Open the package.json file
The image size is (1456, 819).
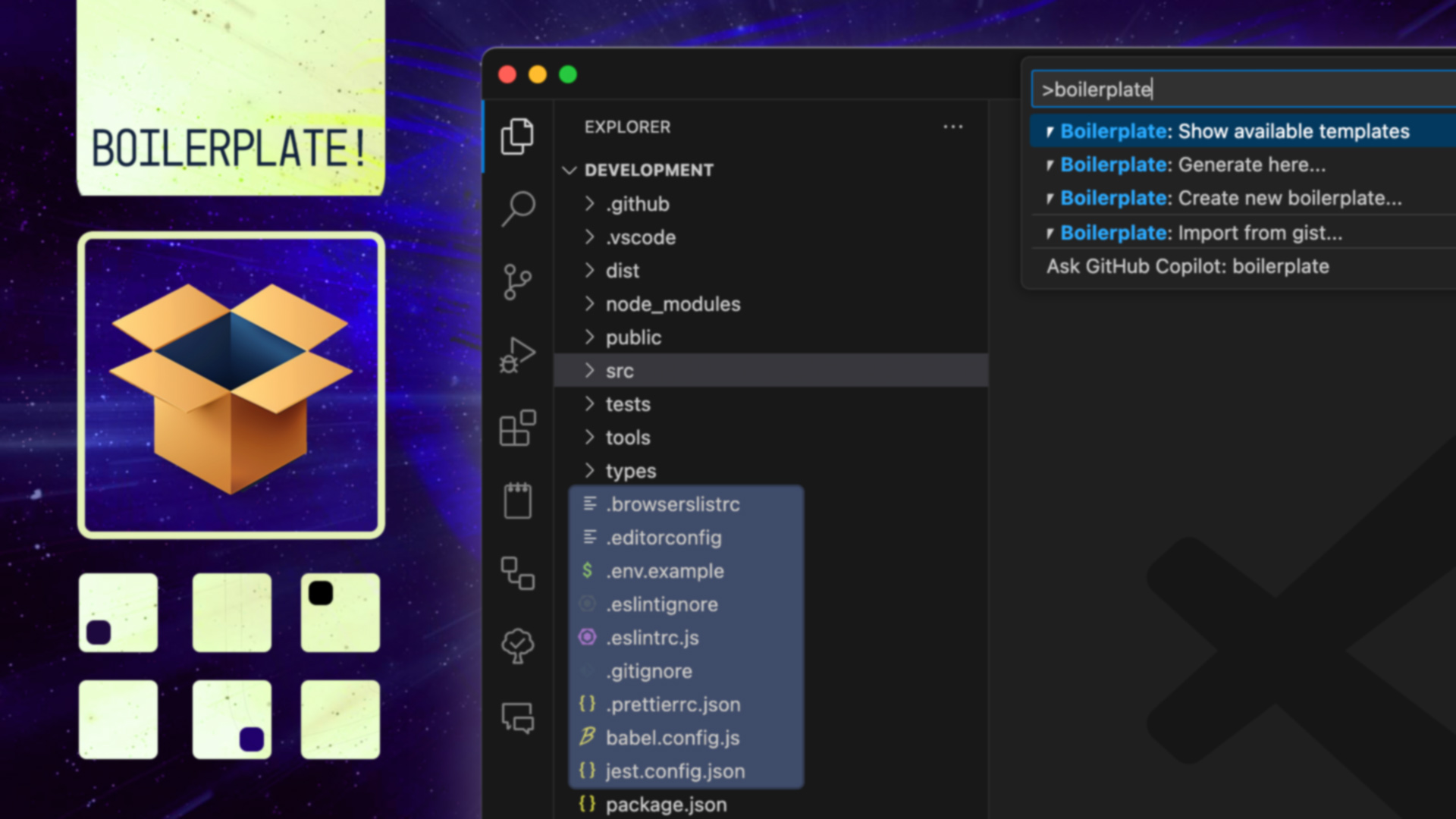pyautogui.click(x=665, y=804)
